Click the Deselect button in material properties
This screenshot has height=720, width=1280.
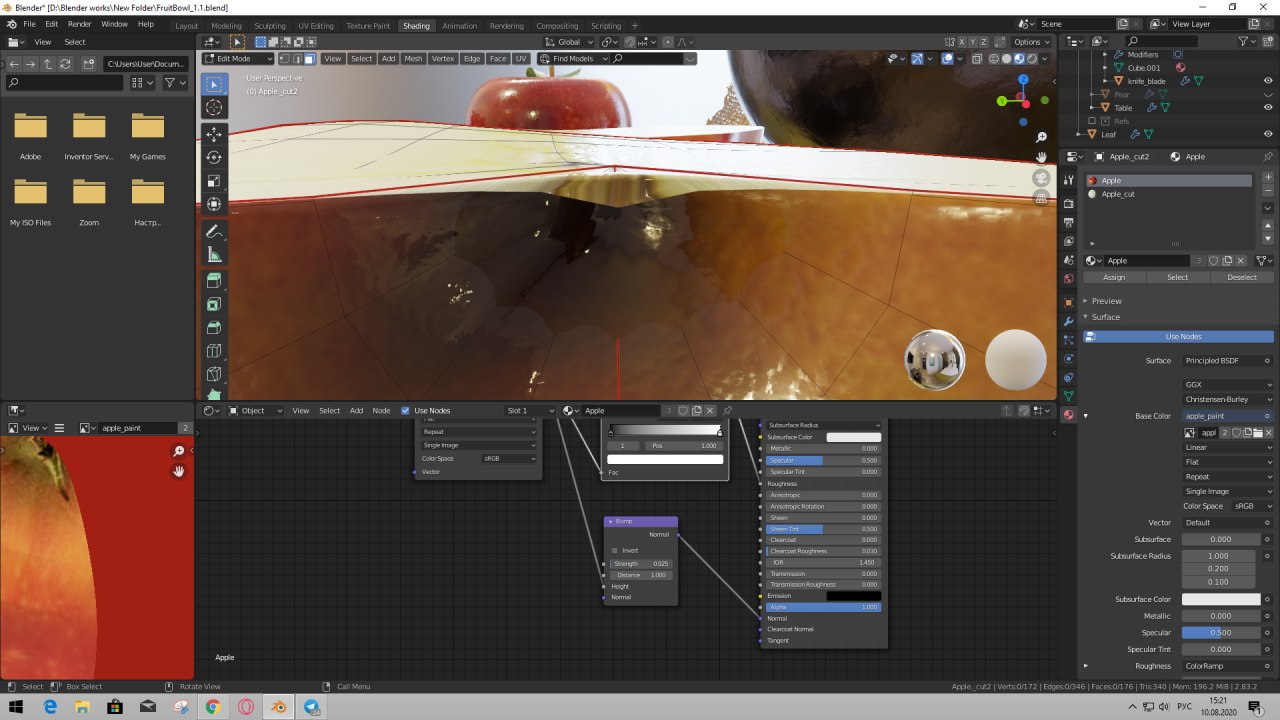(1242, 277)
